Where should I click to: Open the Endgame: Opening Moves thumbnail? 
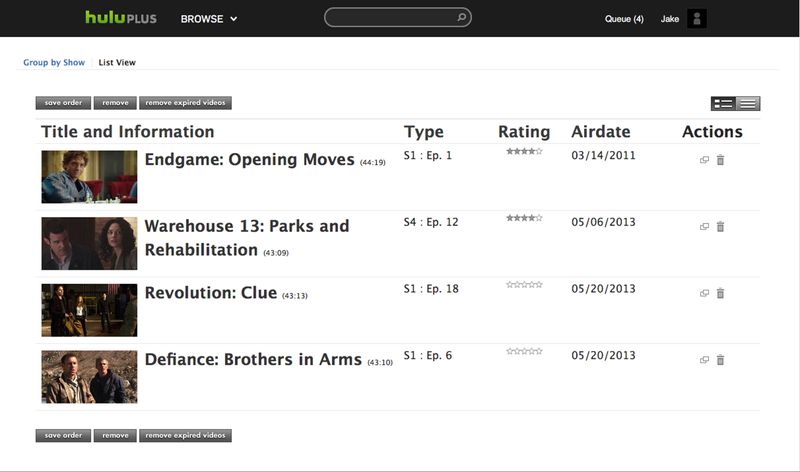89,177
